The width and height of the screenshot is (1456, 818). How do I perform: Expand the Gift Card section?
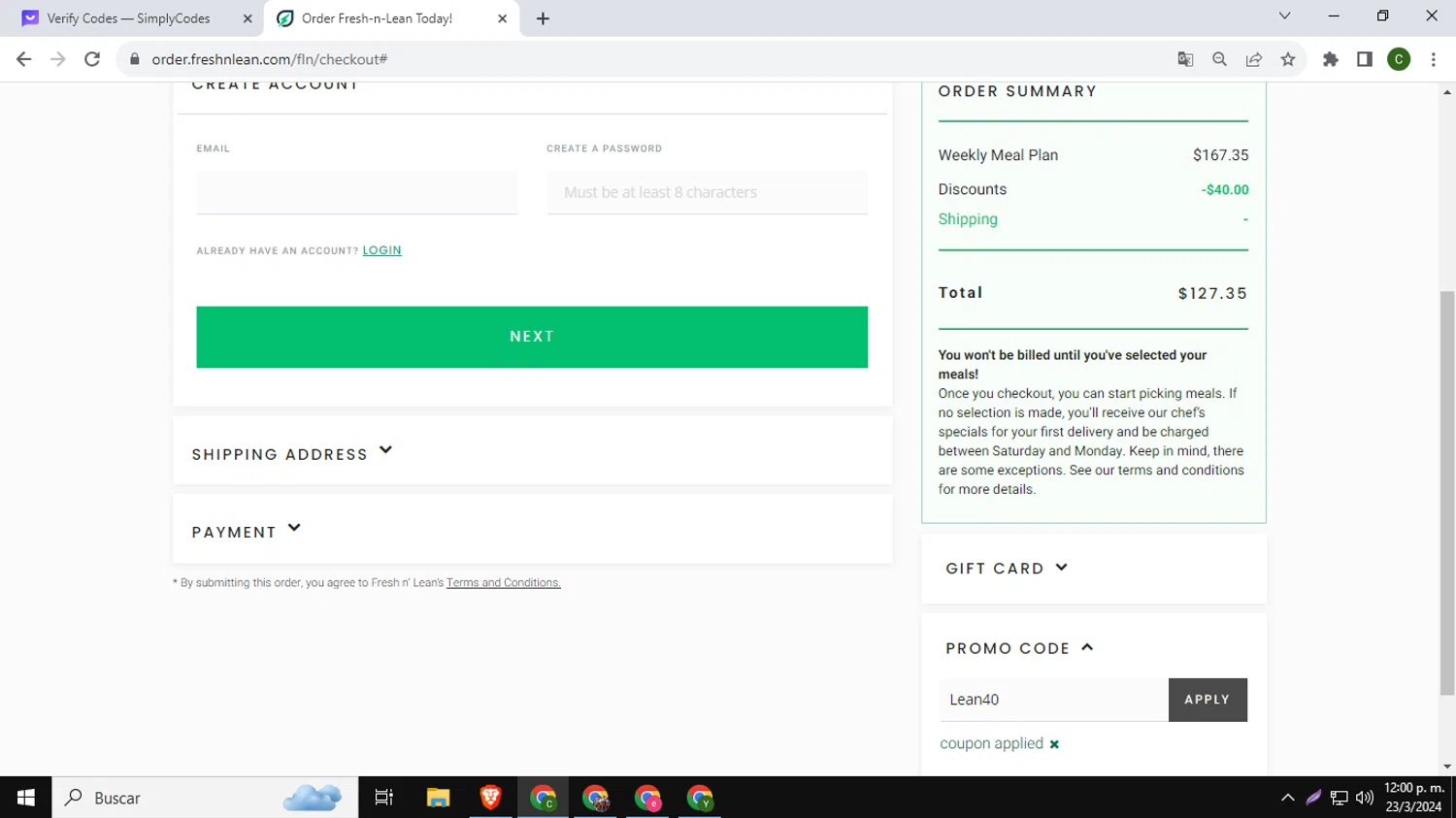[x=1094, y=569]
